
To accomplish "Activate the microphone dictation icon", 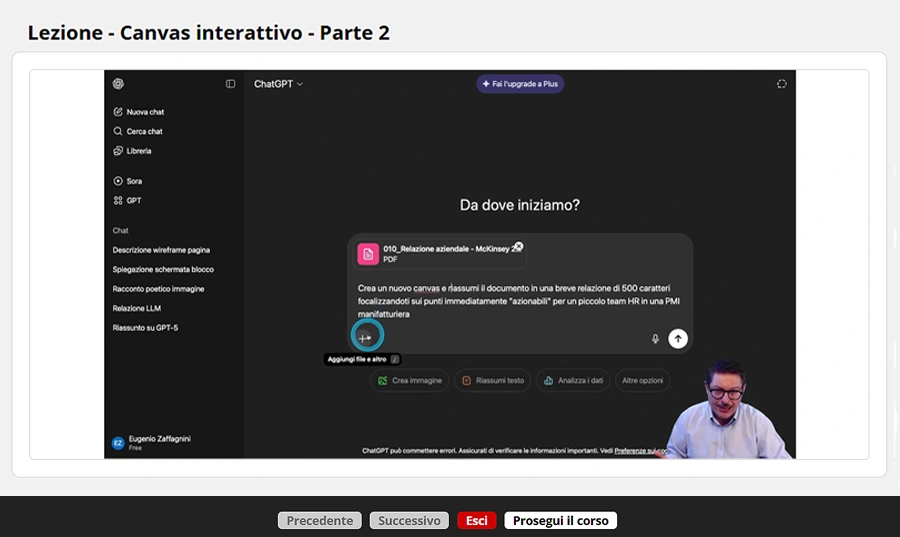I will pos(655,338).
